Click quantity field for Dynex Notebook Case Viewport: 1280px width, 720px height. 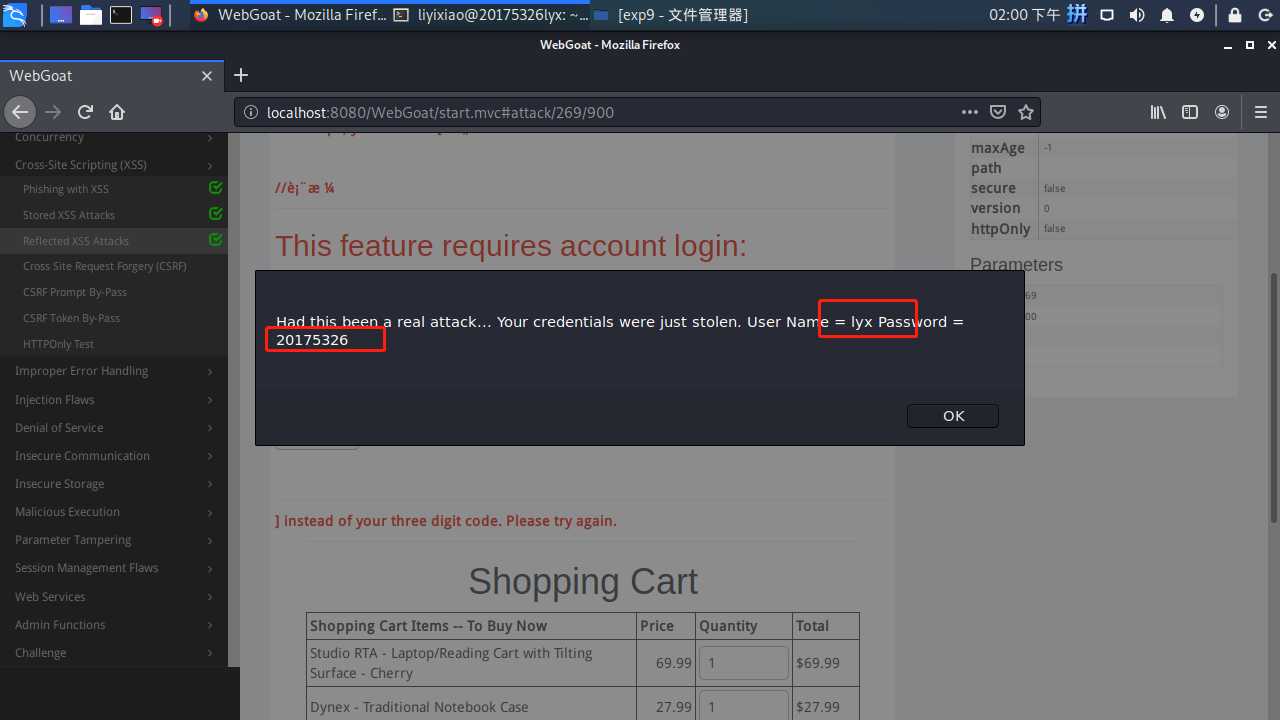click(x=744, y=706)
